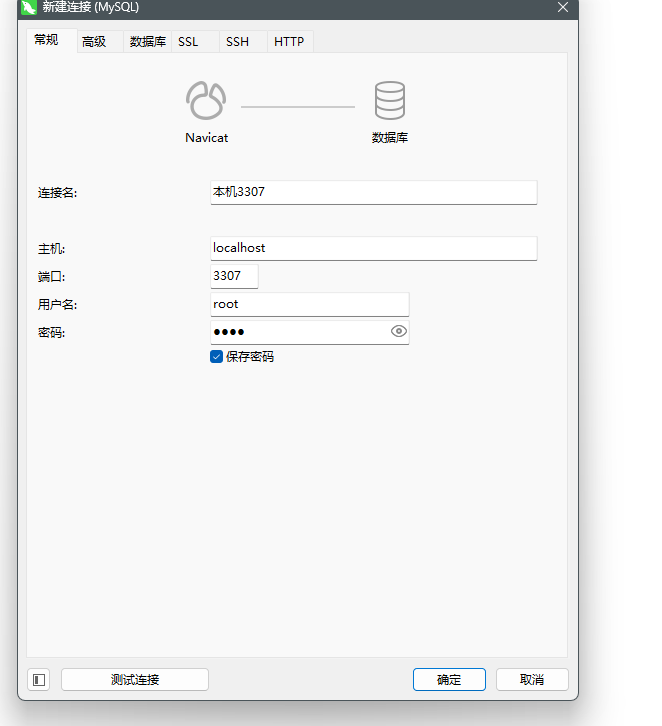Screen dimensions: 662x726
Task: Click the Navicat app icon in title bar
Action: tap(30, 7)
